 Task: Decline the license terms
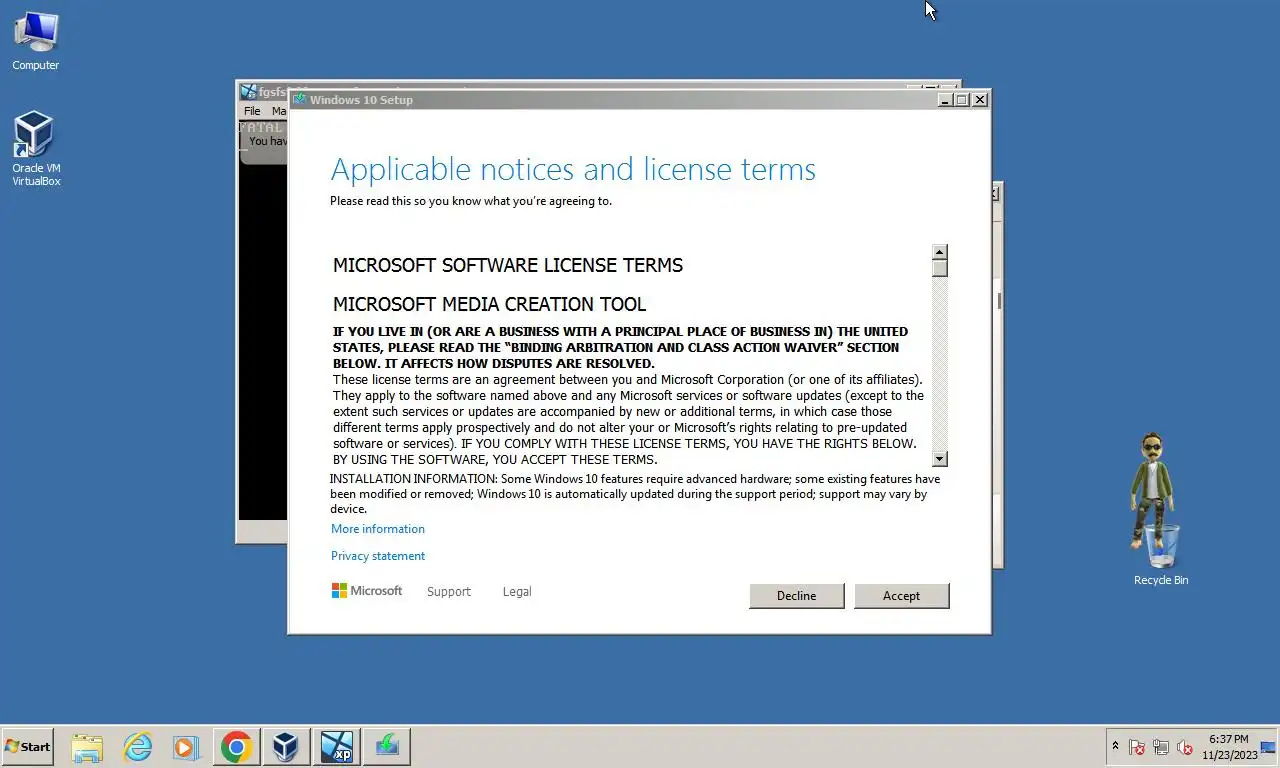[796, 596]
